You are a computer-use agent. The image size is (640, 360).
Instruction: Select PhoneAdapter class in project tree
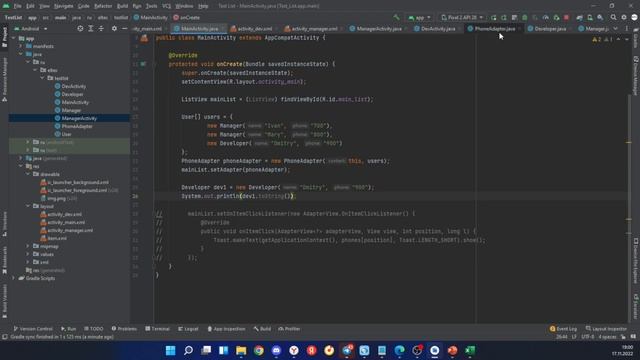77,126
